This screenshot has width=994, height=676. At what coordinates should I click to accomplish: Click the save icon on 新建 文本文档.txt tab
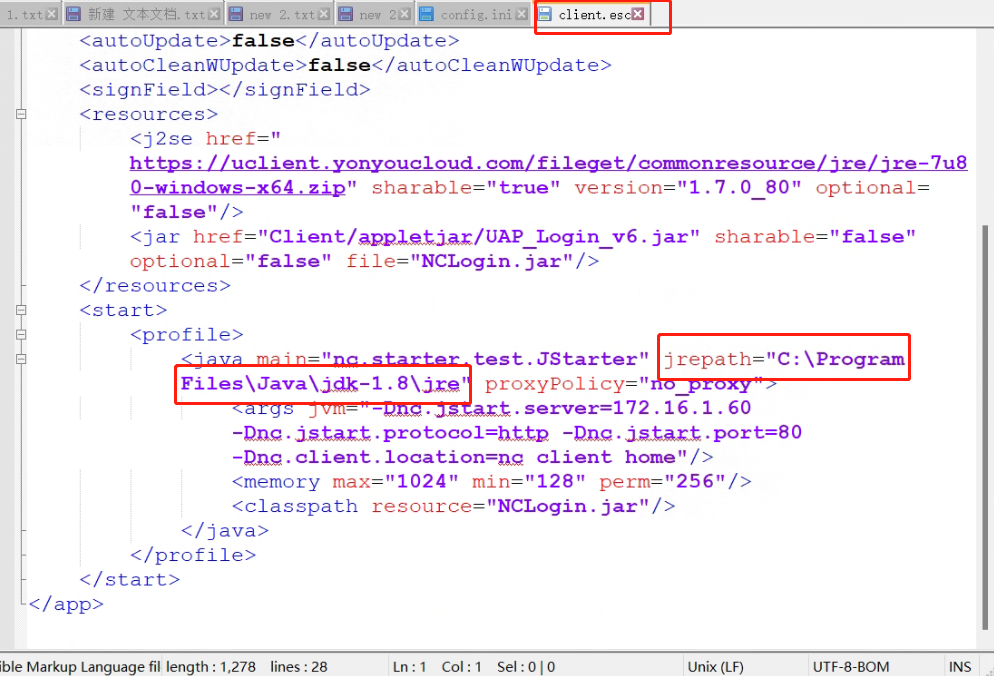pyautogui.click(x=73, y=15)
